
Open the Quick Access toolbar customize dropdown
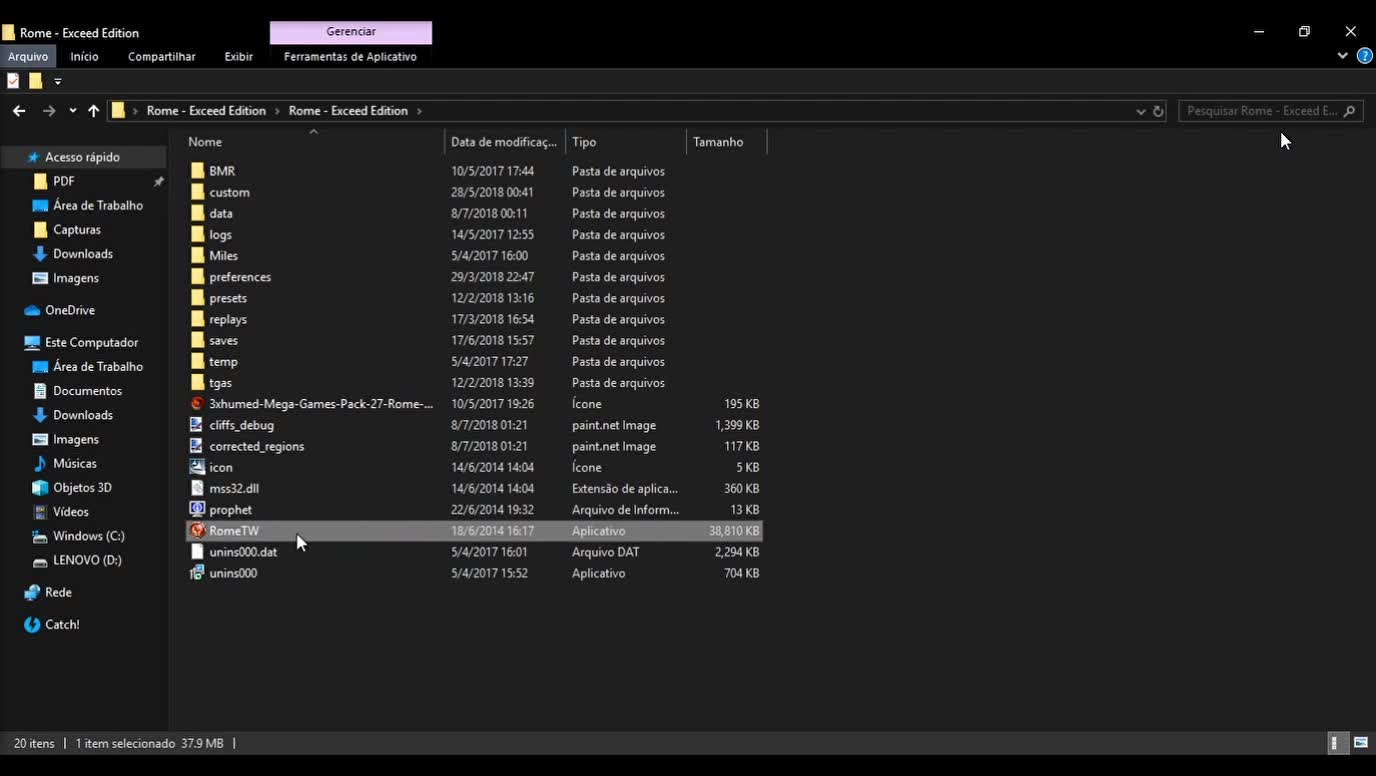(57, 81)
